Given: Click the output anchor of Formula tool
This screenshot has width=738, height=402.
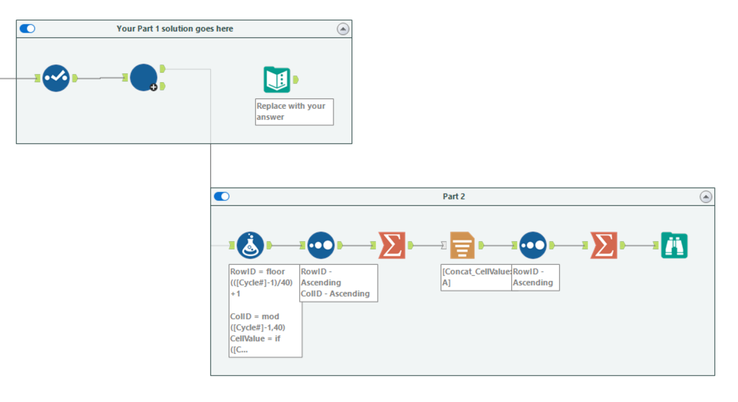Looking at the screenshot, I should (x=269, y=245).
